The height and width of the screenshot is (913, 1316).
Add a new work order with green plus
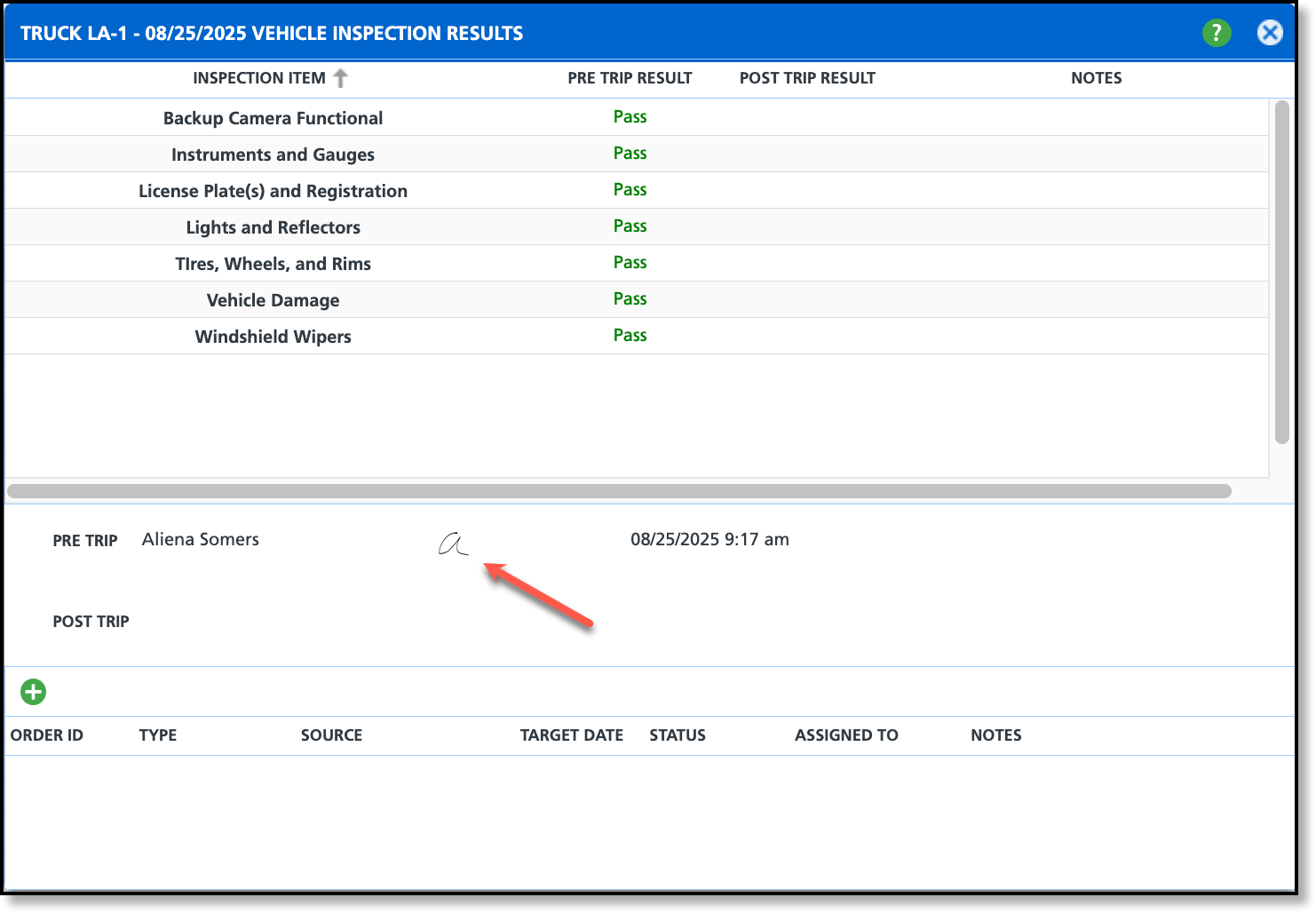tap(34, 692)
